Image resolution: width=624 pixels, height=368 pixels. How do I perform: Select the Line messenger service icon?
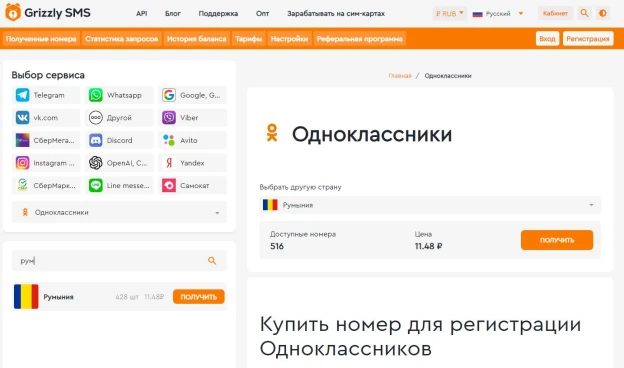point(96,185)
